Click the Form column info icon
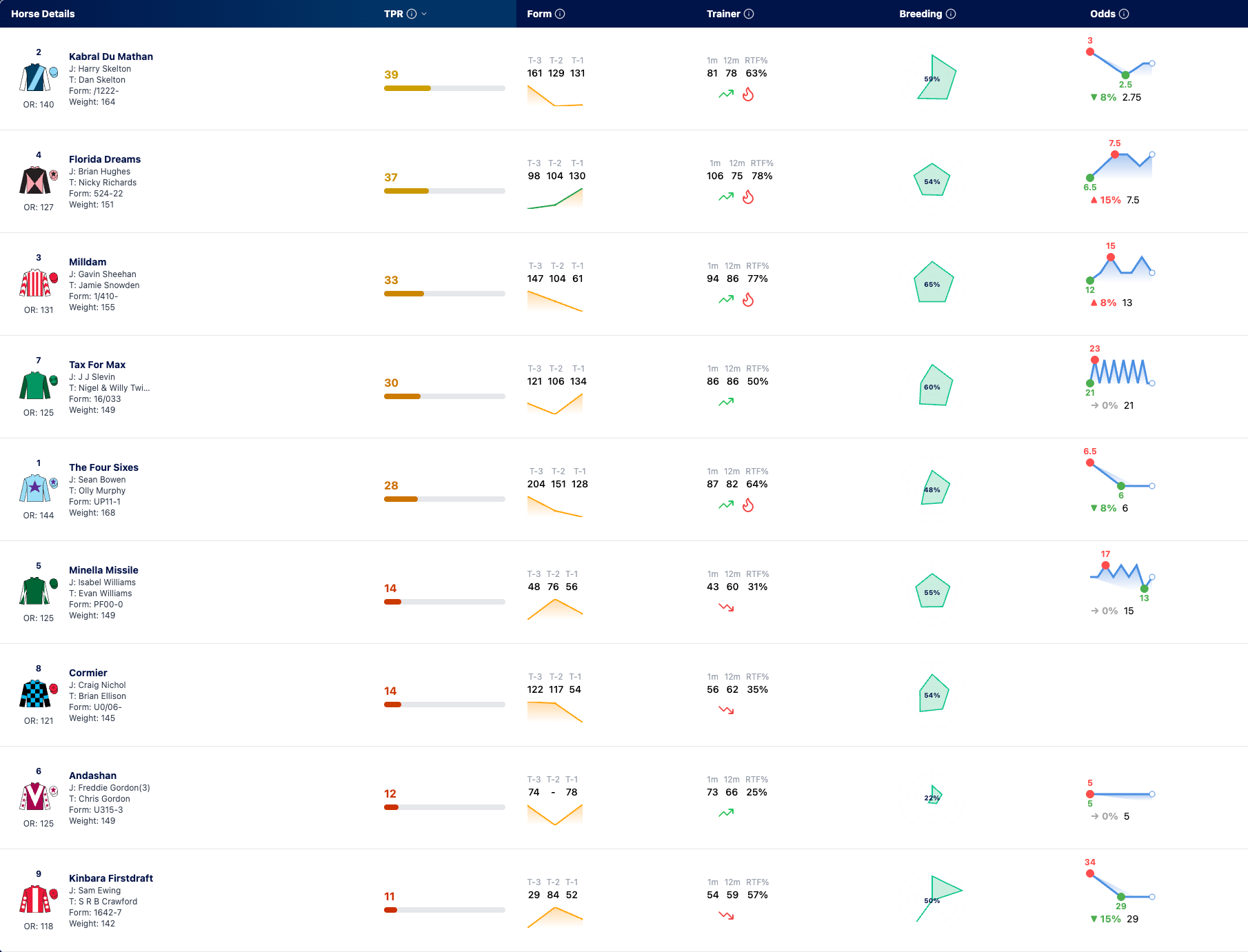The width and height of the screenshot is (1248, 952). click(x=560, y=14)
